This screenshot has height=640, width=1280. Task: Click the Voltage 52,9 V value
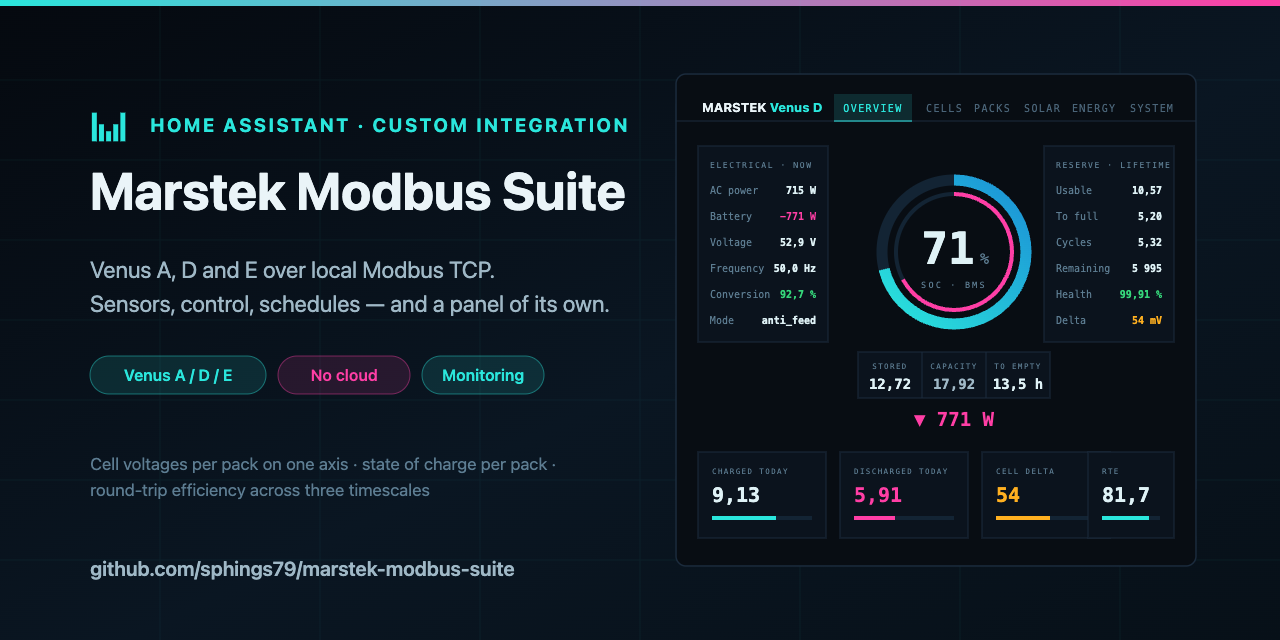[798, 242]
